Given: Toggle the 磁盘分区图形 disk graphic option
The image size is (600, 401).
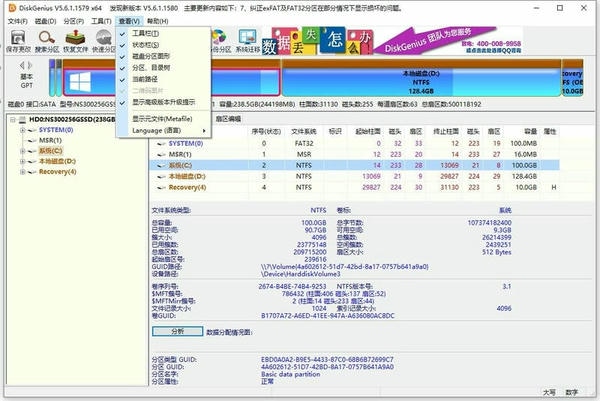Looking at the screenshot, I should coord(150,56).
